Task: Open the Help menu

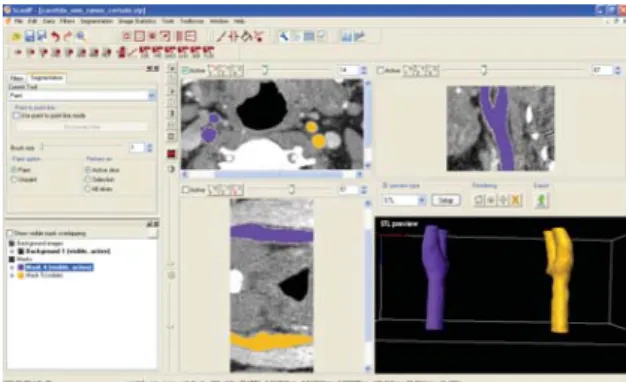Action: point(239,21)
